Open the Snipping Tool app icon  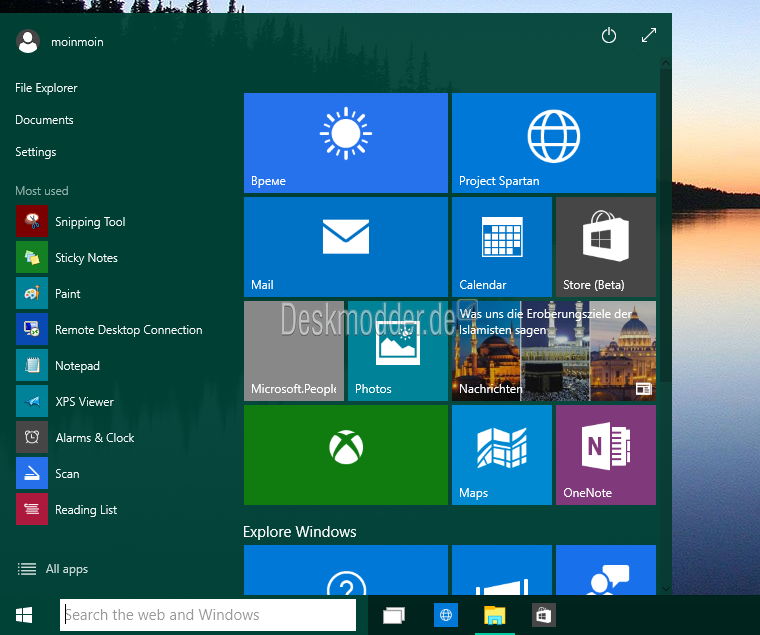[x=32, y=221]
